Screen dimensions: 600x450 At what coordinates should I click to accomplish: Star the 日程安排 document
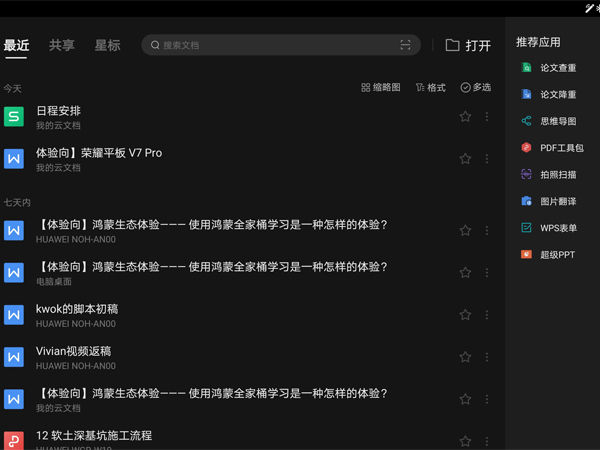click(x=465, y=116)
